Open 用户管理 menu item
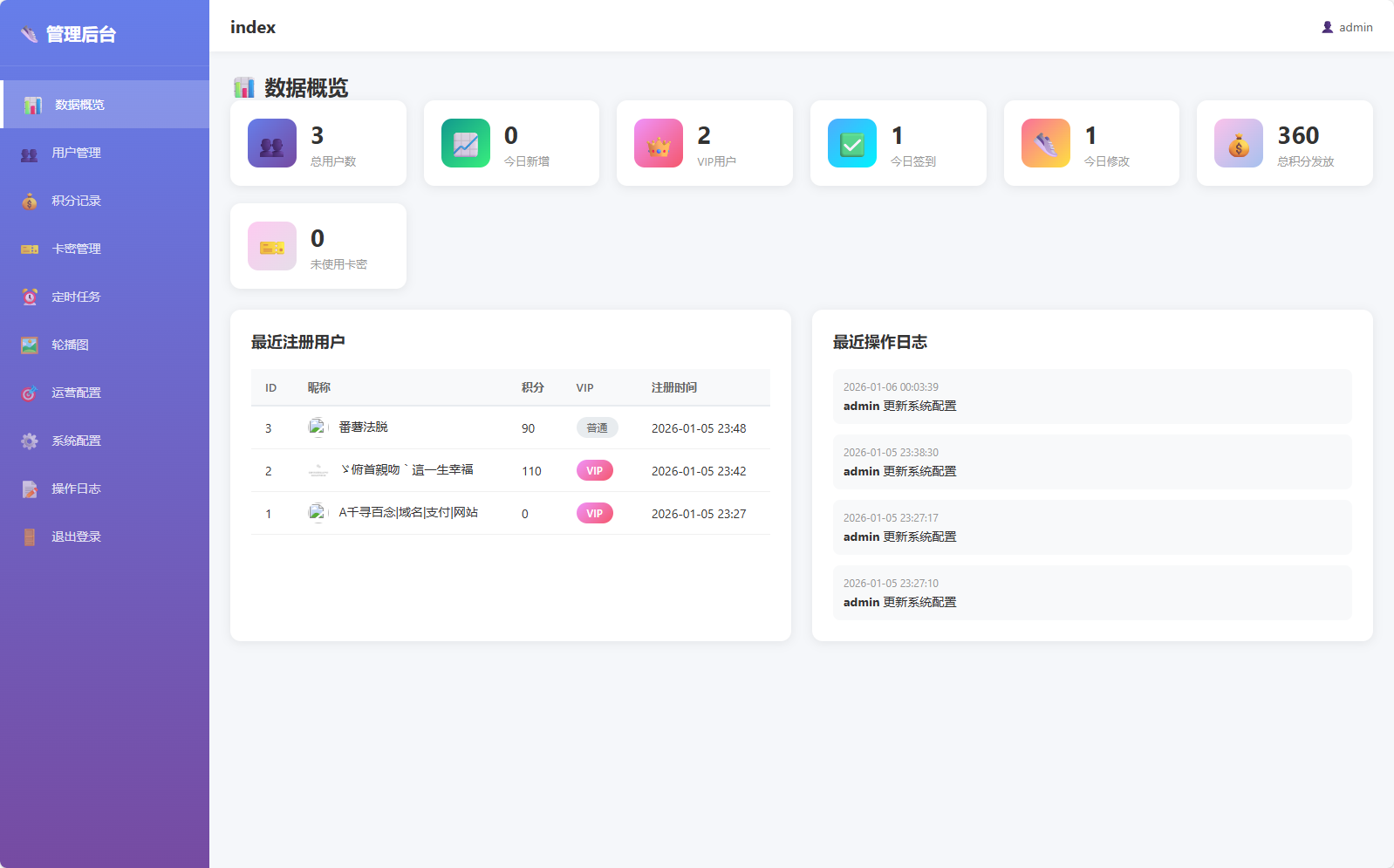 click(105, 153)
